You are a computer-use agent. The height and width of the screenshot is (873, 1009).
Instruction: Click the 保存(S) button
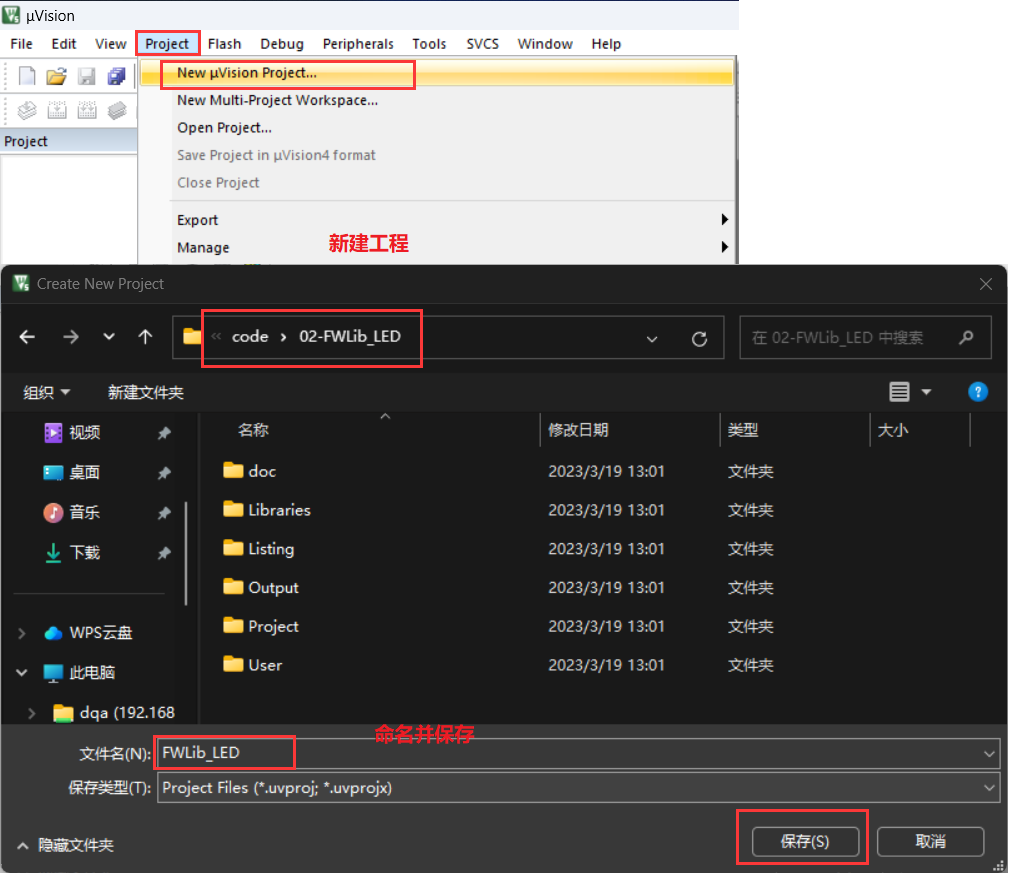coord(805,841)
